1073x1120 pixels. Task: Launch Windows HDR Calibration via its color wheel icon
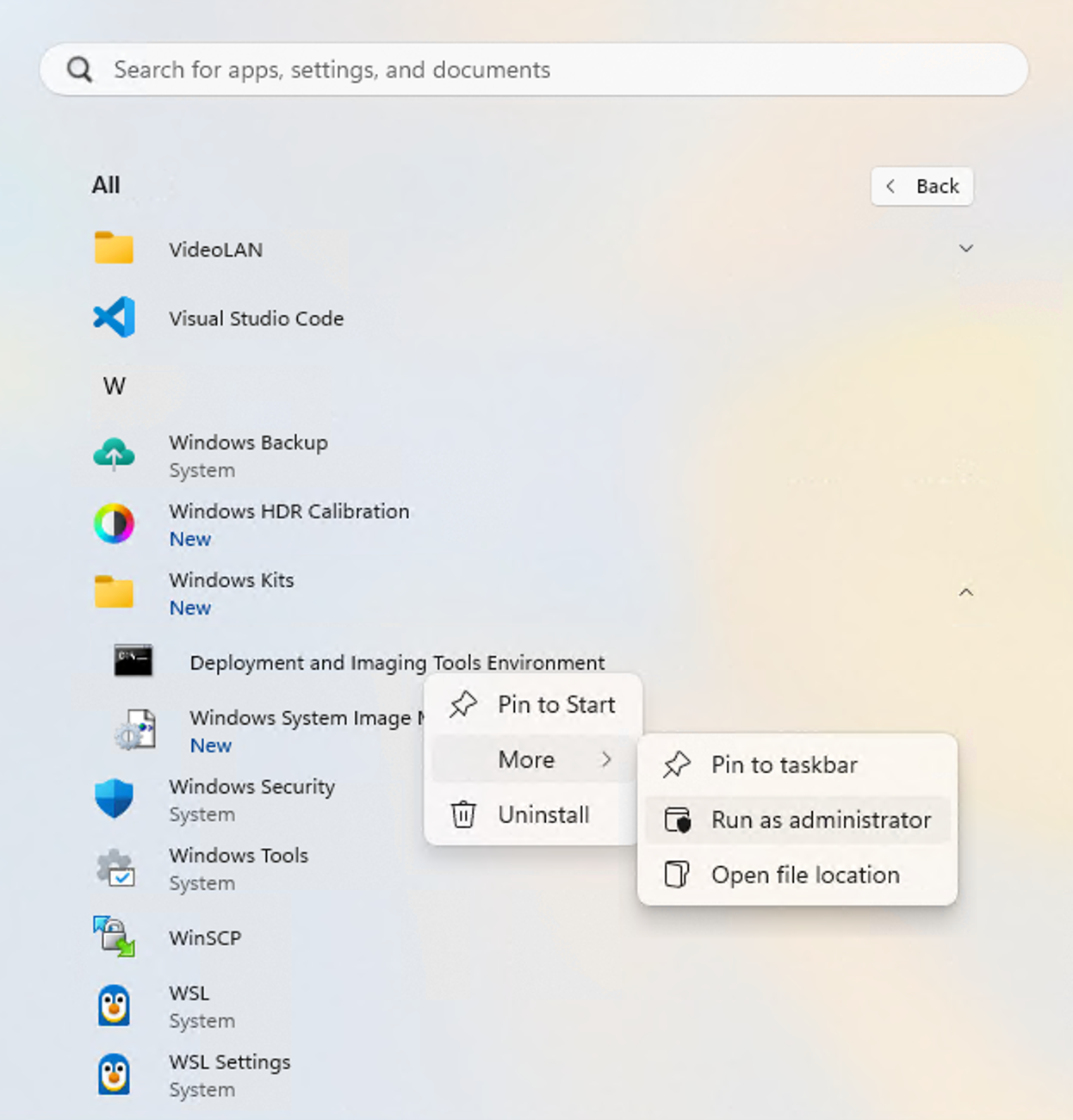point(113,523)
